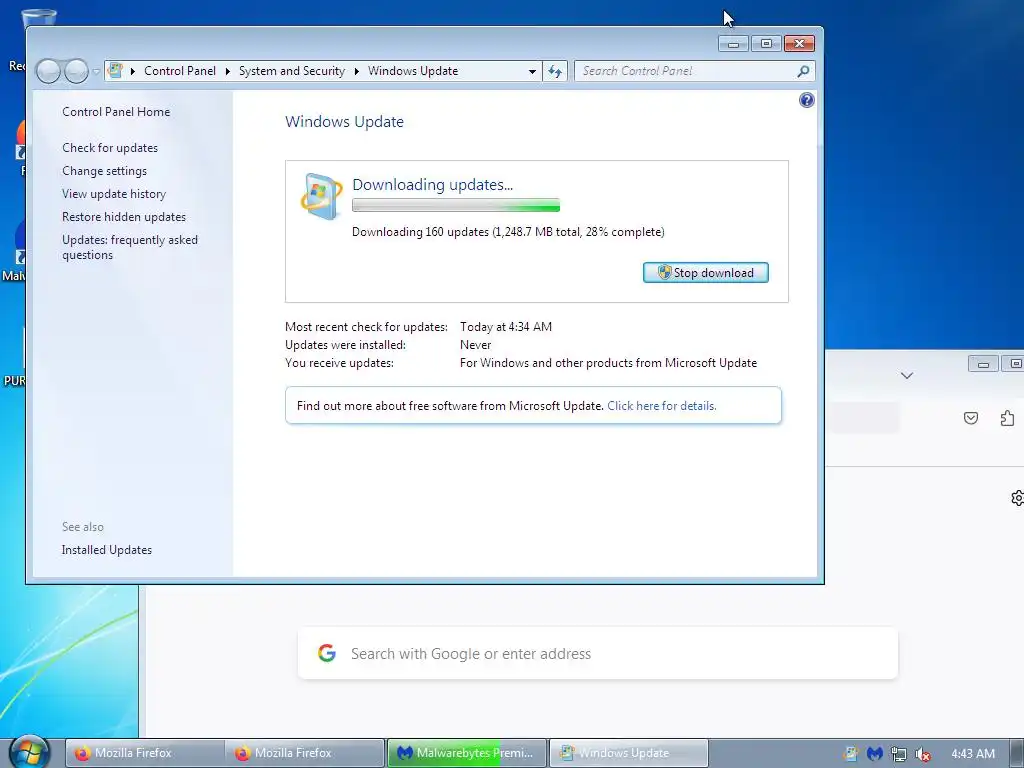
Task: Click Firefox search with Google address box
Action: coord(598,653)
